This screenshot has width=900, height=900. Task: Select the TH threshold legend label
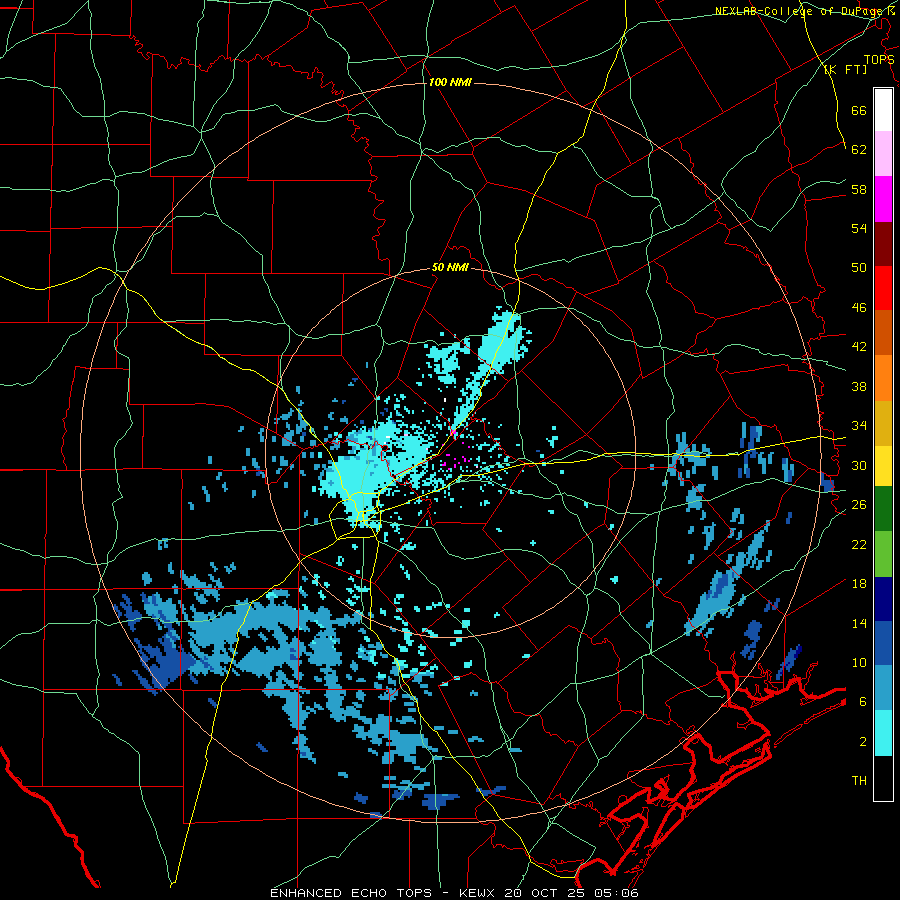859,781
